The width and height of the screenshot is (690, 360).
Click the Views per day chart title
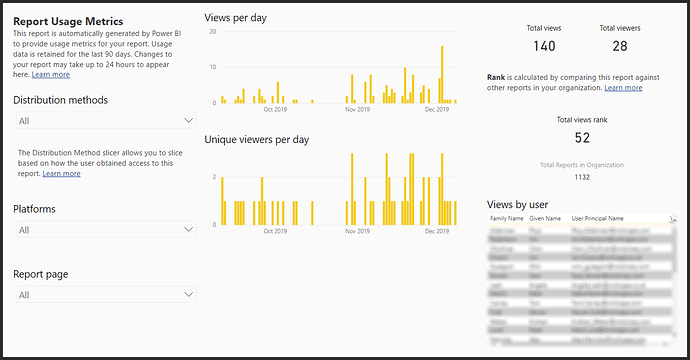(x=235, y=18)
